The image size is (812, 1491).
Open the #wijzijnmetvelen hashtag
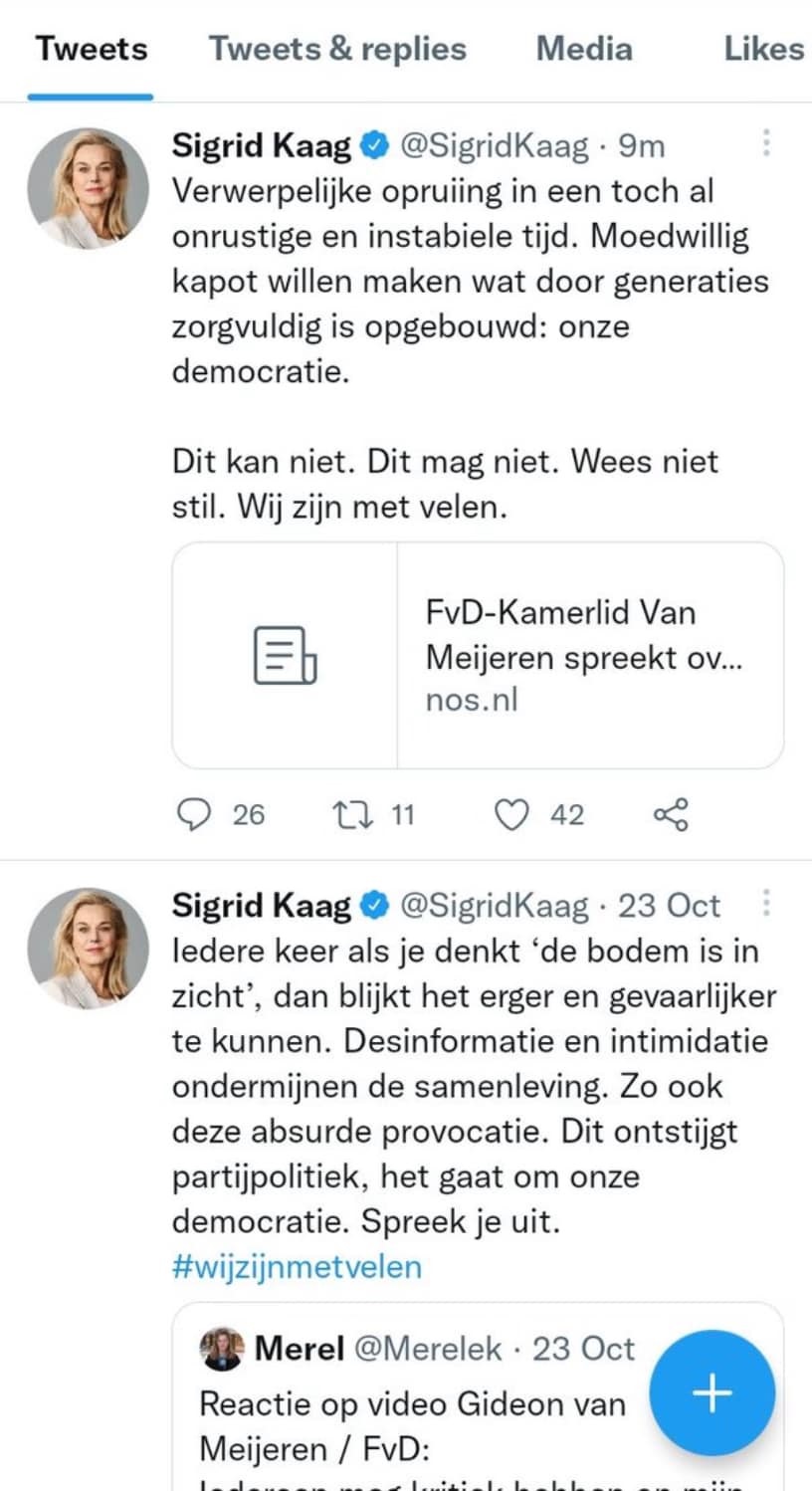297,1267
